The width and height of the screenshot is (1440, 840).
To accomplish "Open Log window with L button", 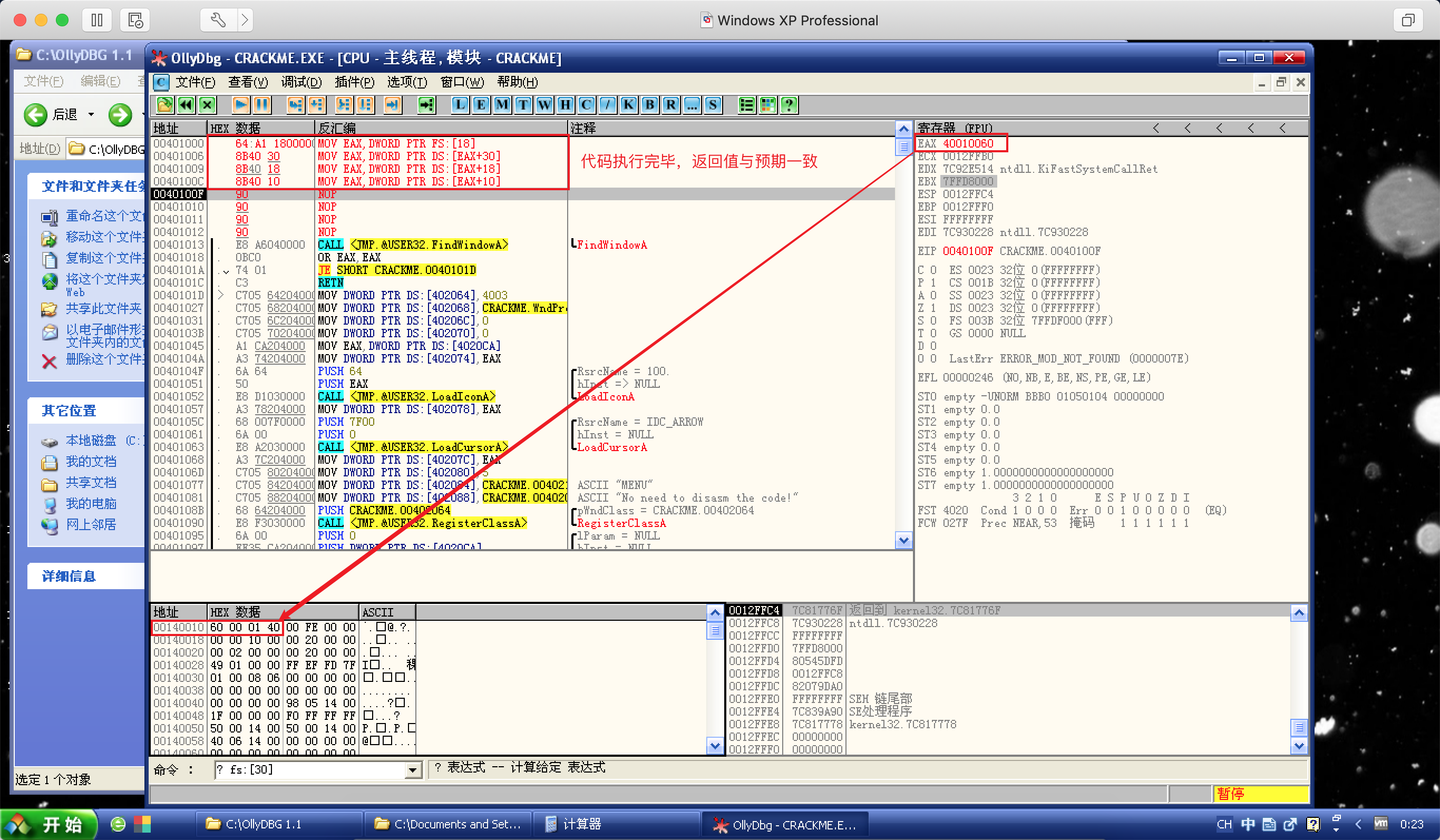I will [460, 104].
